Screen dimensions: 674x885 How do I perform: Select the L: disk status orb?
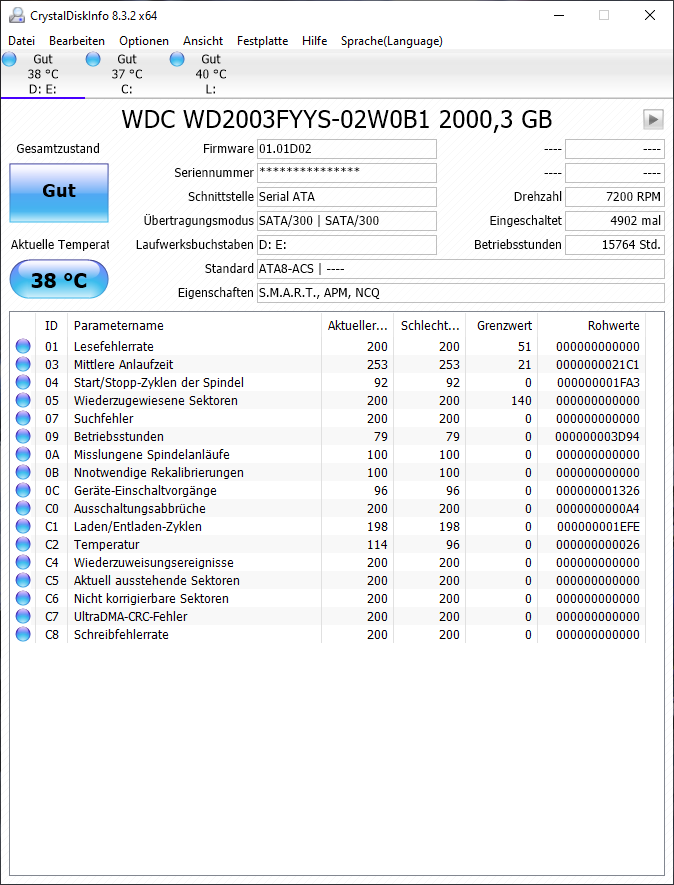point(177,59)
